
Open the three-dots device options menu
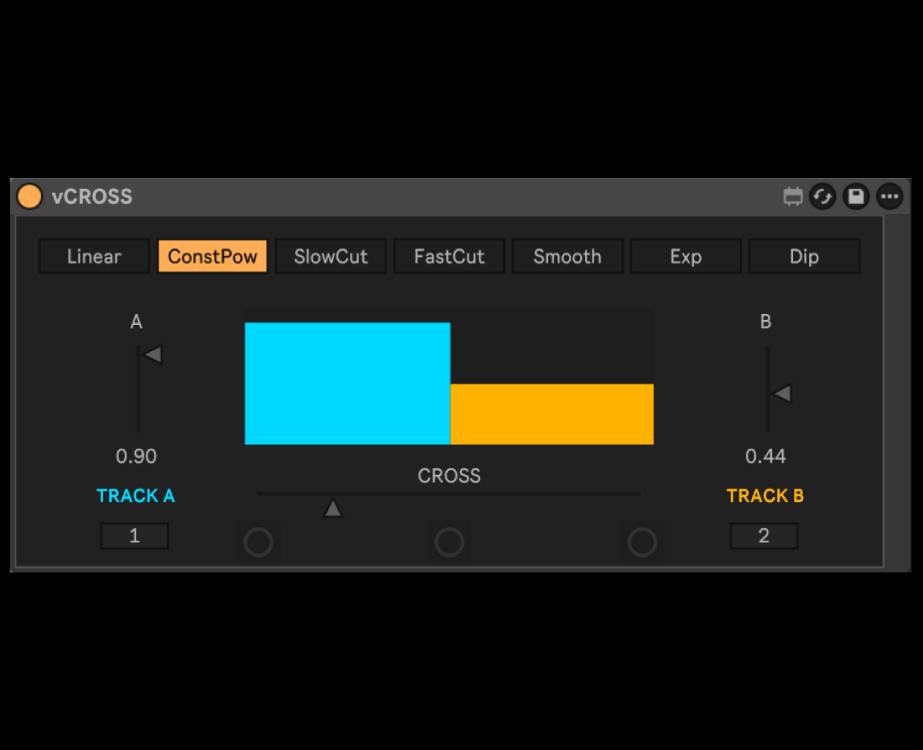click(889, 197)
